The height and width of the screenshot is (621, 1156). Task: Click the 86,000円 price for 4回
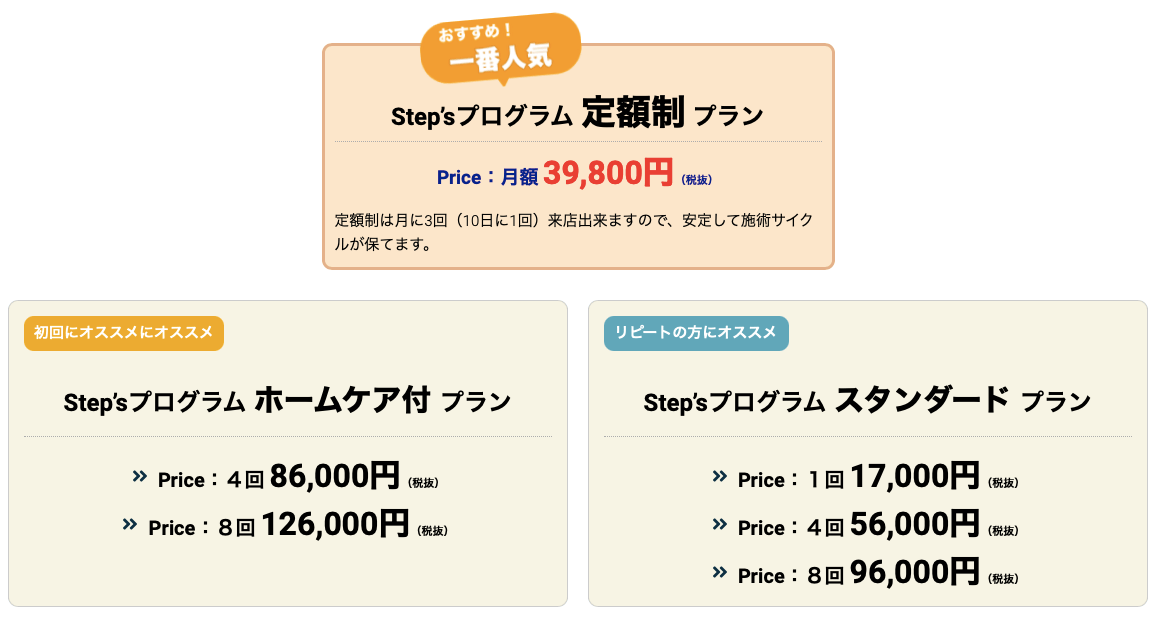[x=334, y=477]
